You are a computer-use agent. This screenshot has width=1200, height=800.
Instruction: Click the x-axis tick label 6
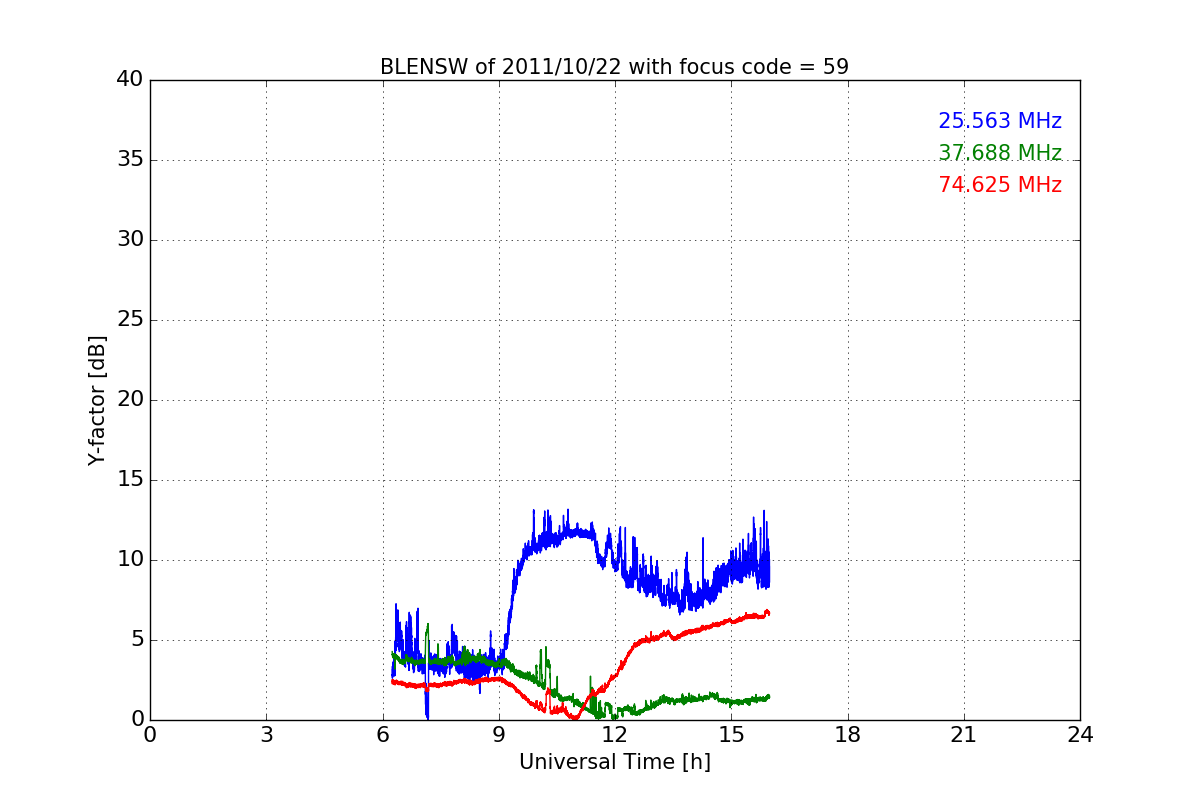pyautogui.click(x=382, y=735)
